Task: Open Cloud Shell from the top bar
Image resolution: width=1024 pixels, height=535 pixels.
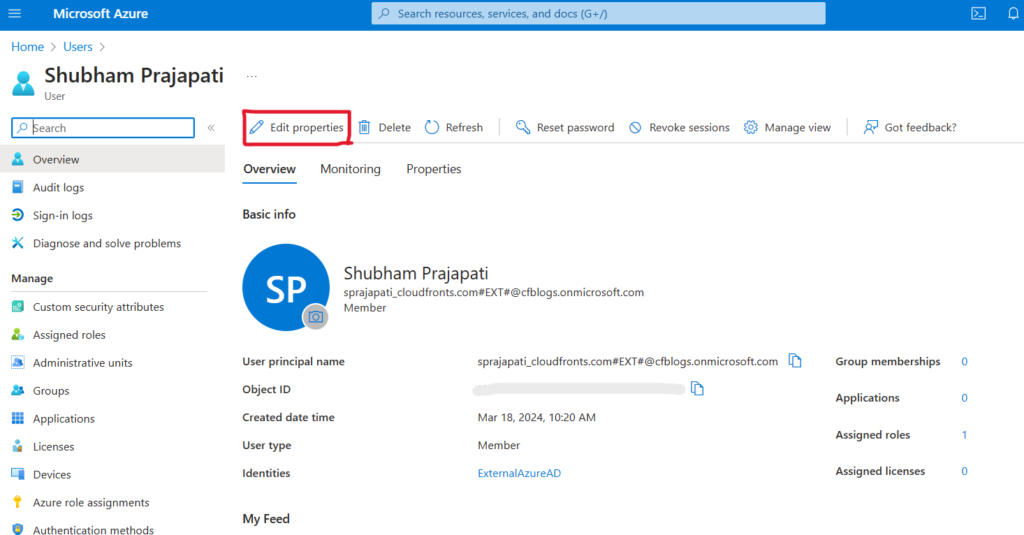Action: click(978, 14)
